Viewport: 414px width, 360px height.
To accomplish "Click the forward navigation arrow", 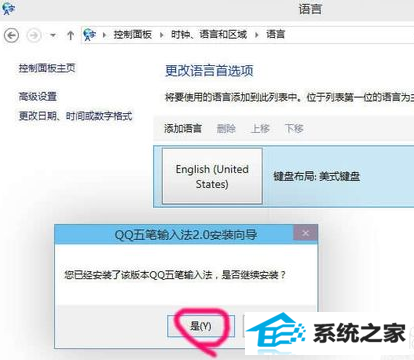I will coord(34,35).
